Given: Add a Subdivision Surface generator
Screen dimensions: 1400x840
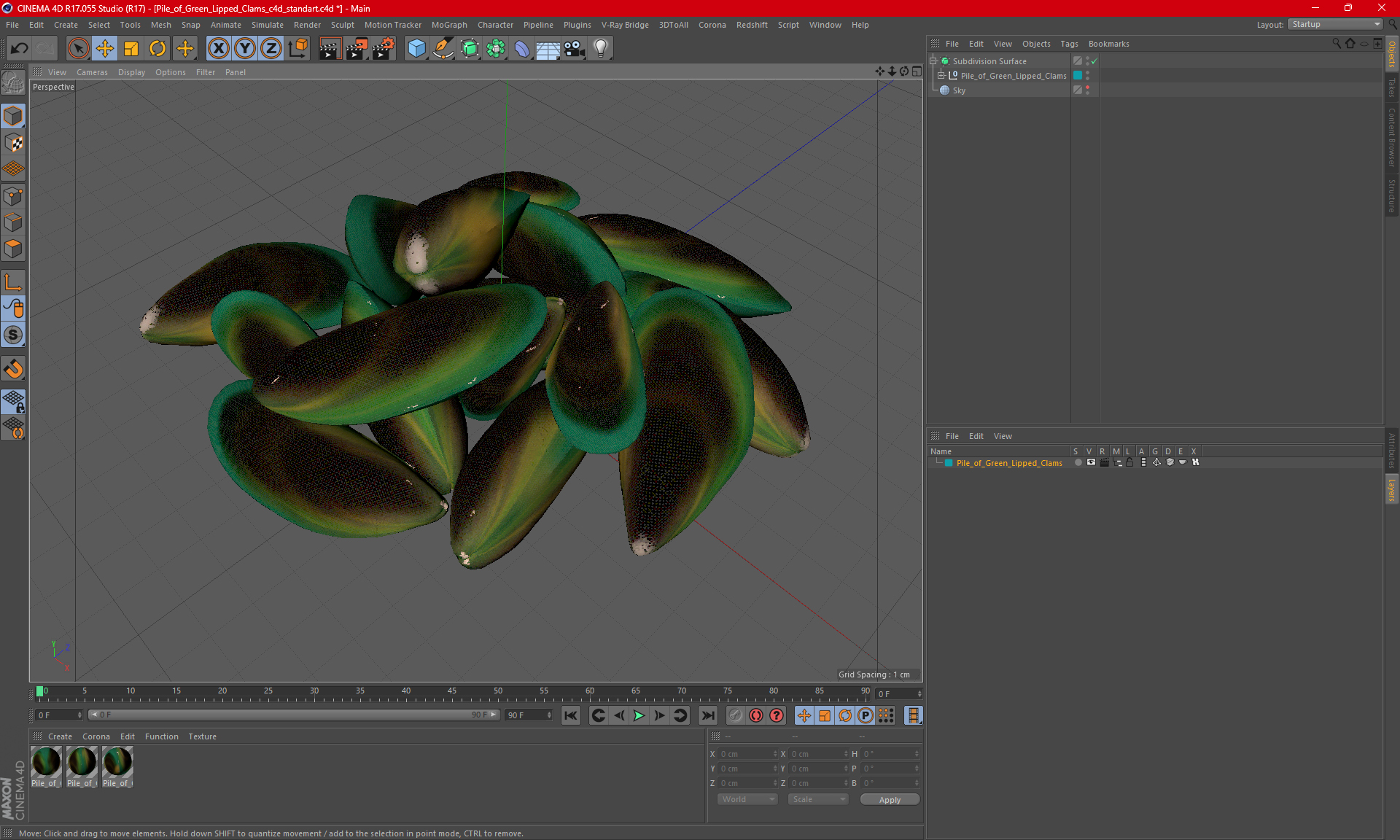Looking at the screenshot, I should click(x=470, y=49).
